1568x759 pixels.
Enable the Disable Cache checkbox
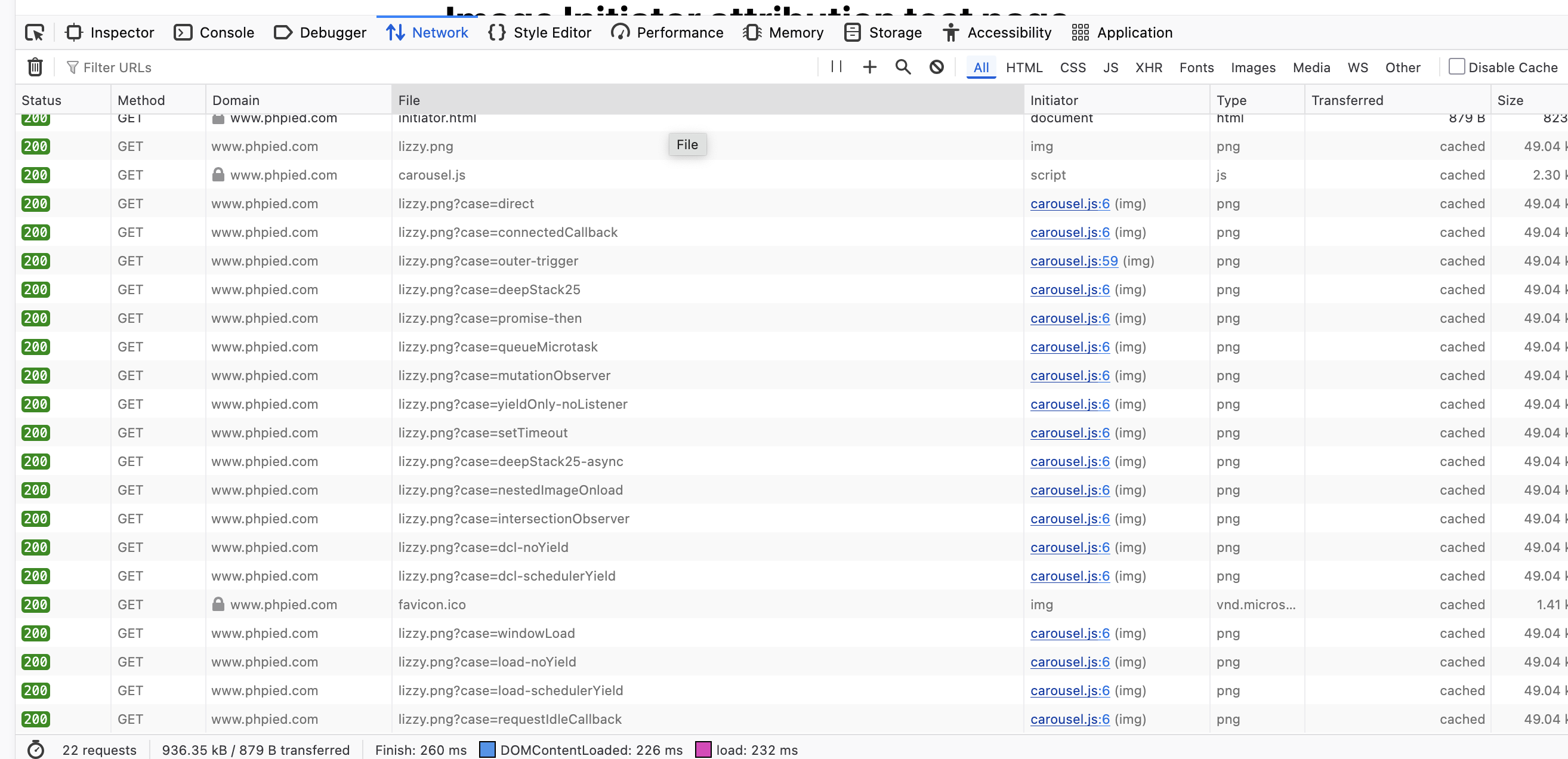click(1456, 66)
